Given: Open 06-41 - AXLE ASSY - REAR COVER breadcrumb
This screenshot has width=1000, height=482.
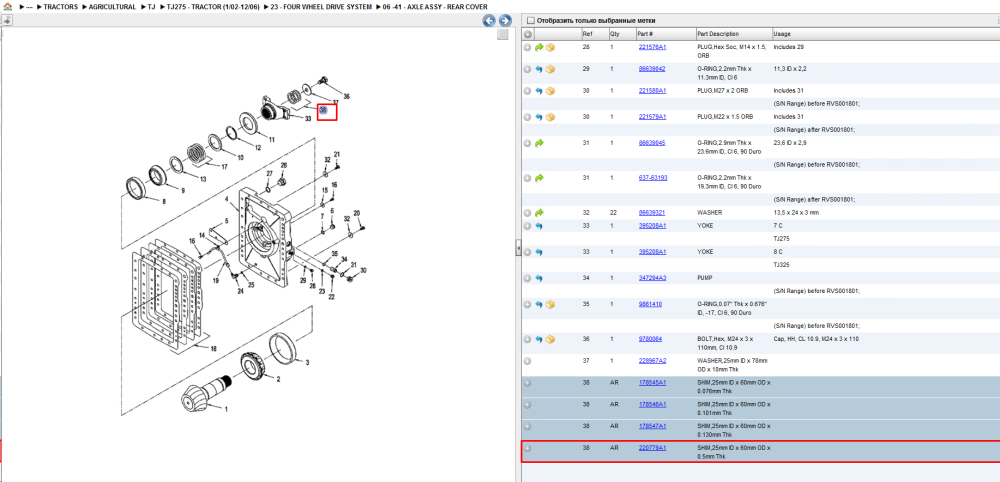Looking at the screenshot, I should pos(435,7).
